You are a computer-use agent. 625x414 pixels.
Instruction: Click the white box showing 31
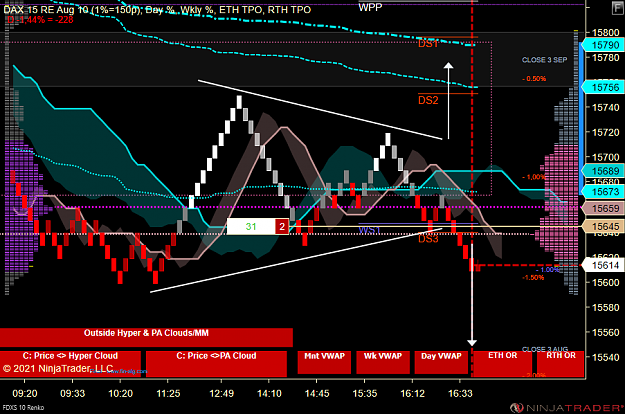[251, 226]
